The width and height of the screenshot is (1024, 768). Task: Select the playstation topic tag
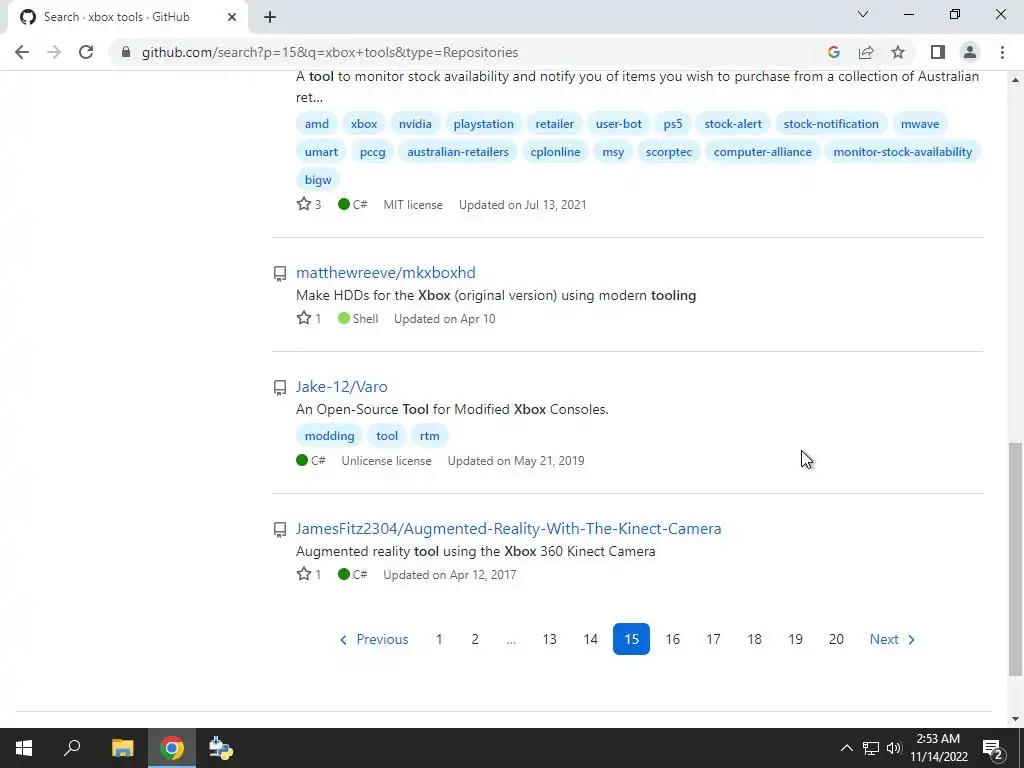click(483, 123)
